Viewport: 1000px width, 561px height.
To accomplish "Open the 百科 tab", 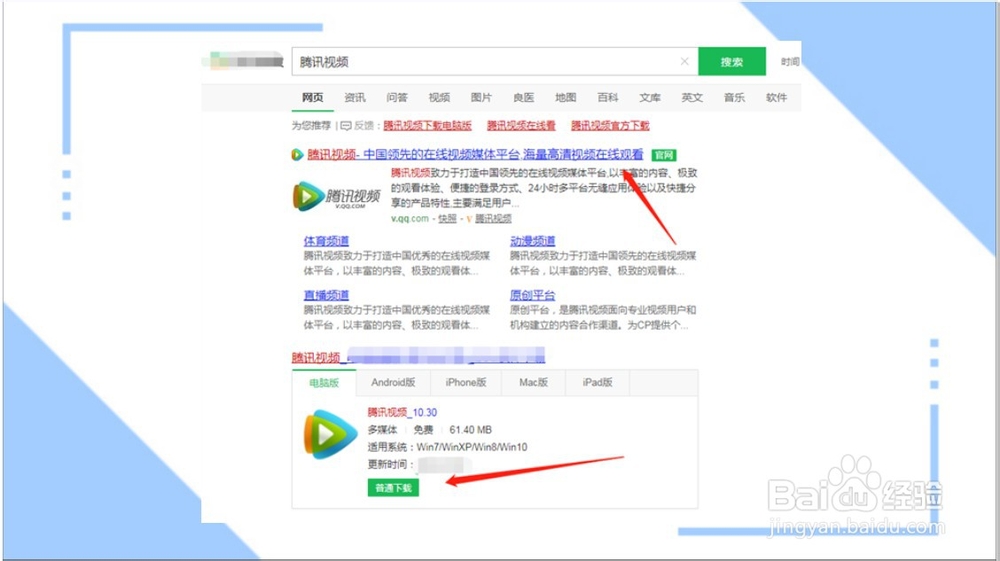I will point(607,98).
